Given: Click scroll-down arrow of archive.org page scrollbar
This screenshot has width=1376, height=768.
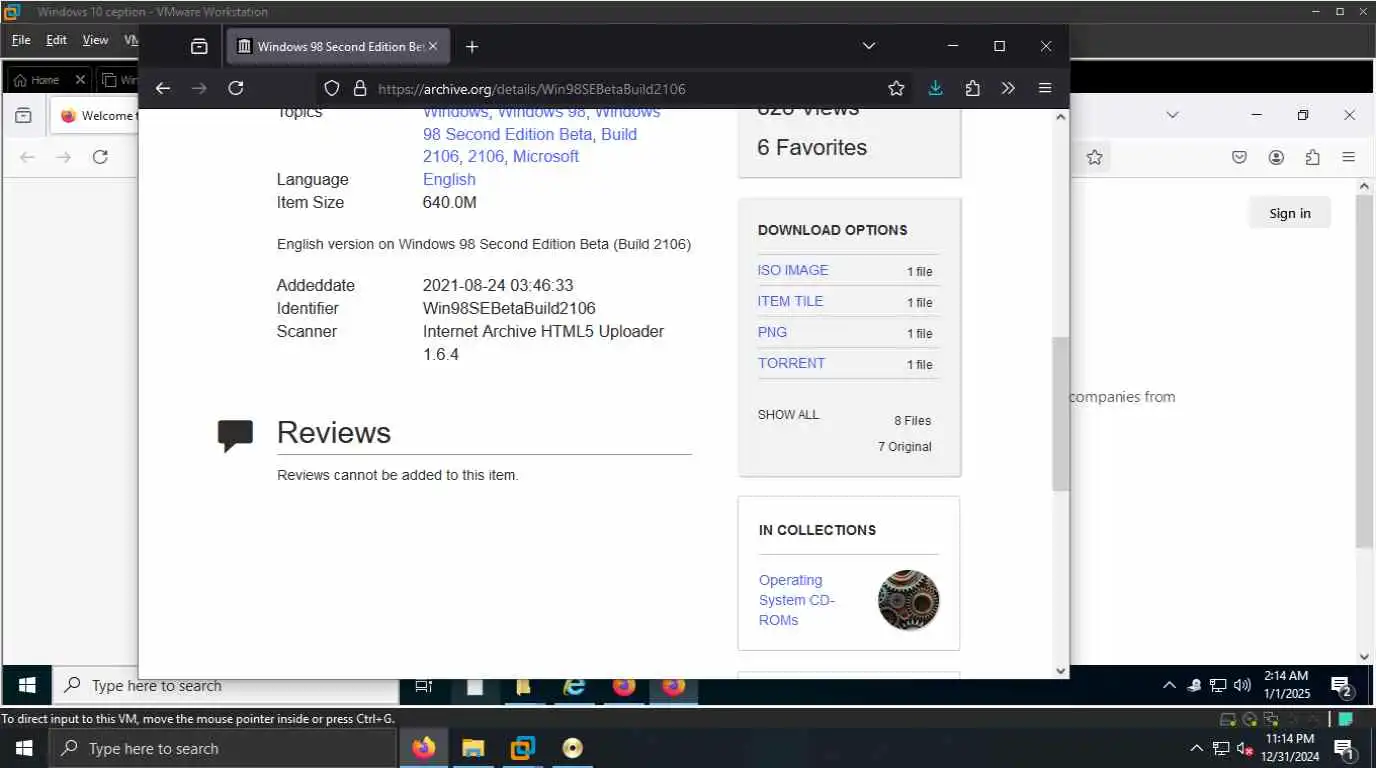Looking at the screenshot, I should [1061, 670].
